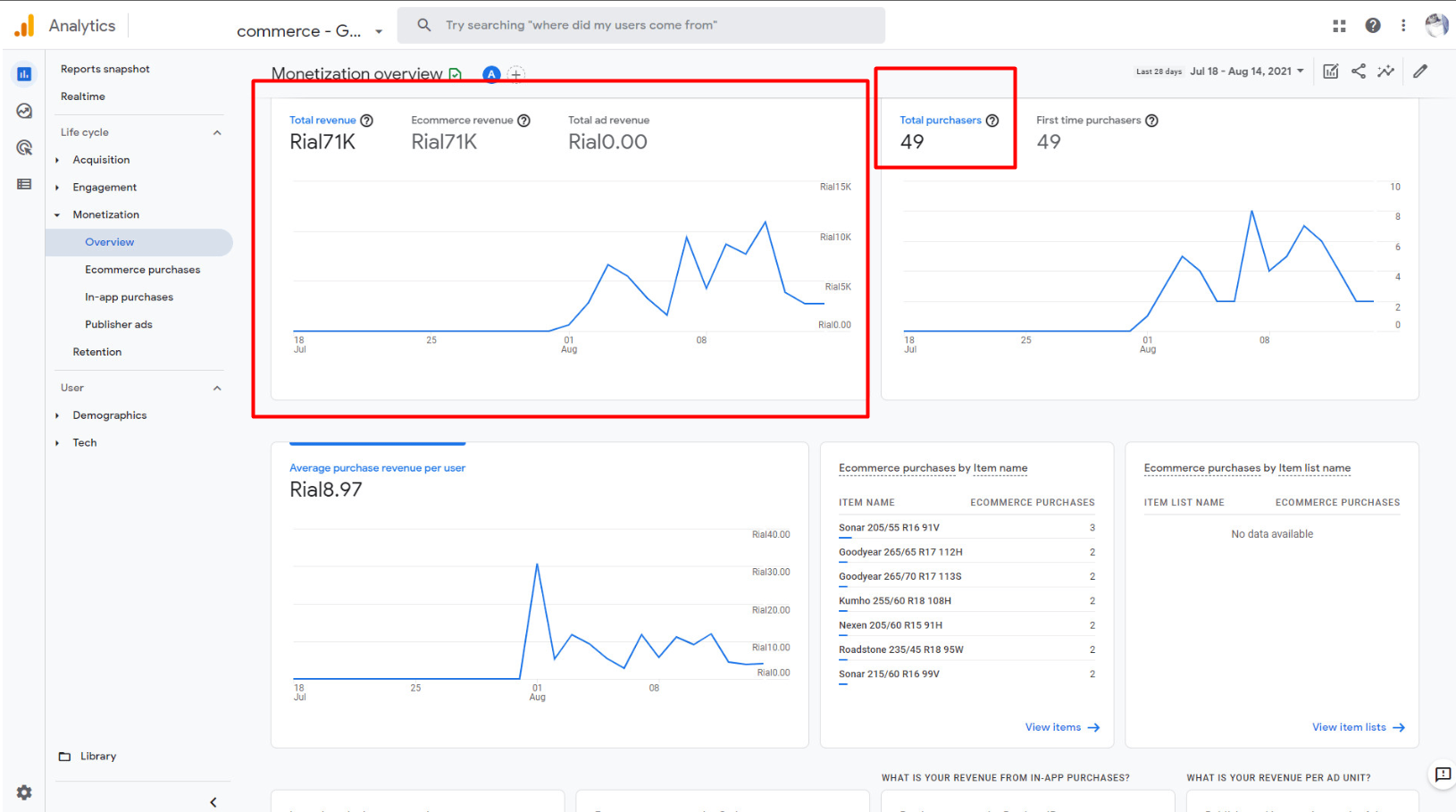Open the Retention report
This screenshot has height=812, width=1456.
(x=96, y=352)
